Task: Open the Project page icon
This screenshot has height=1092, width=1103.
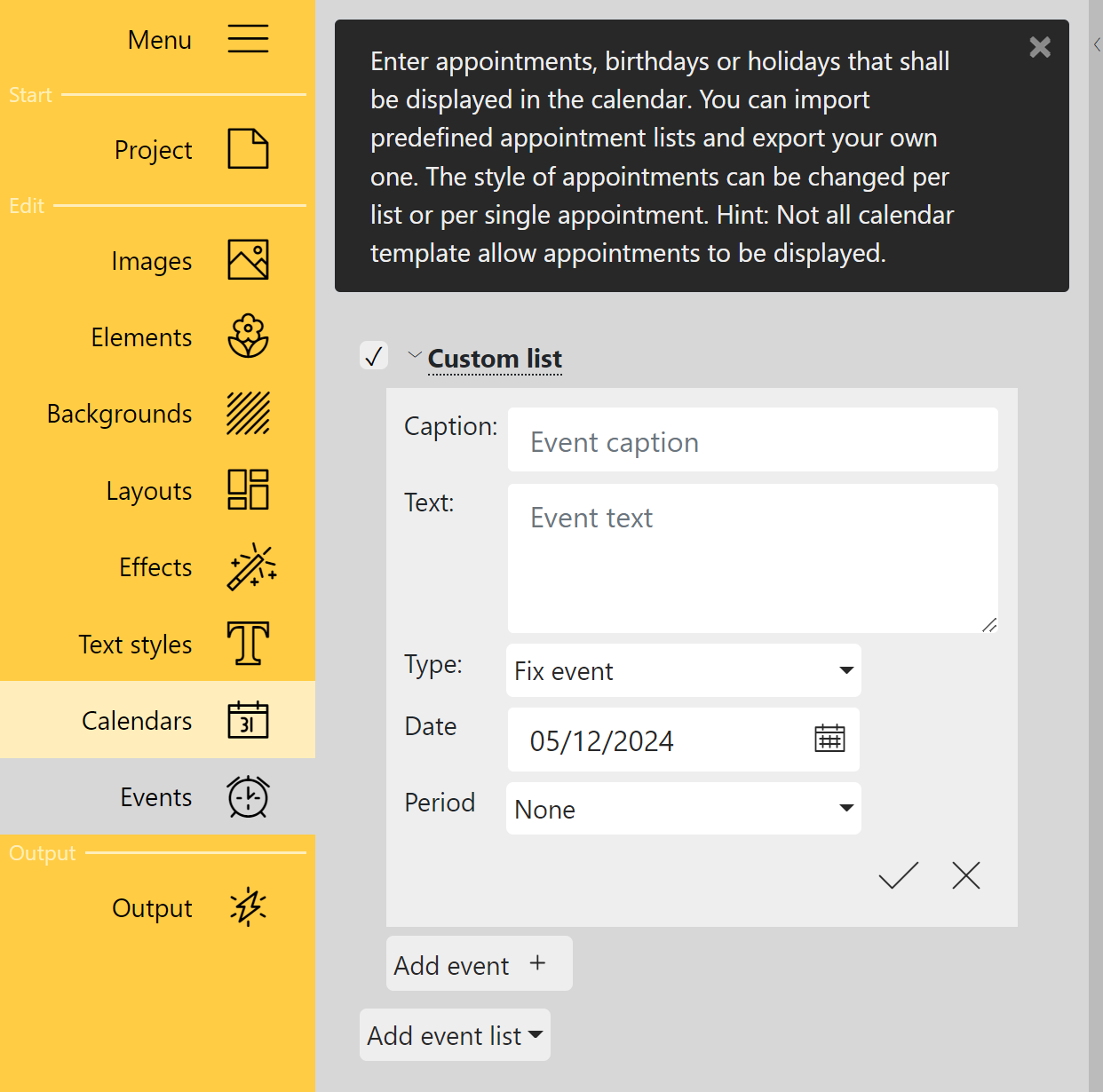Action: click(x=248, y=149)
